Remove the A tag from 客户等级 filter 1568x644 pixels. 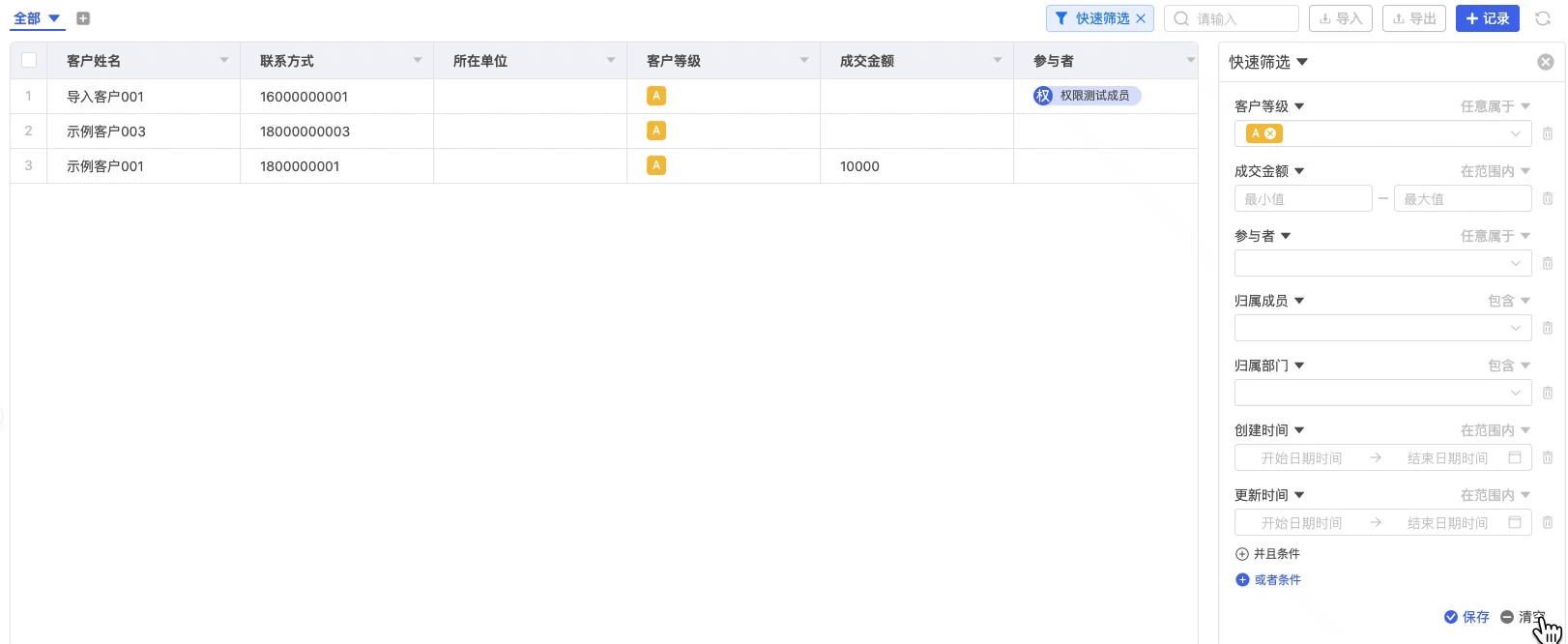1270,133
